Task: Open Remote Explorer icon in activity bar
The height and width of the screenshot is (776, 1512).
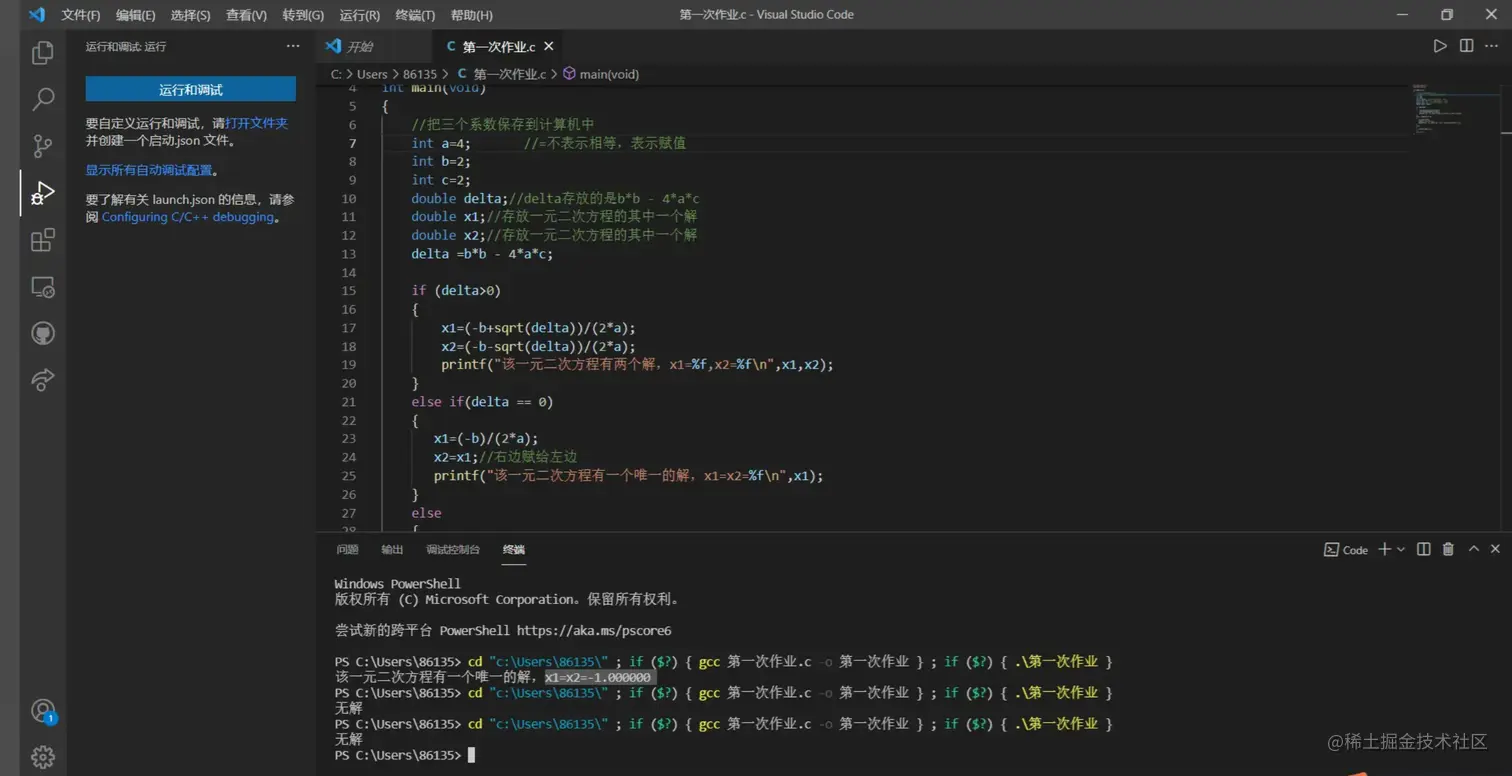Action: tap(43, 287)
